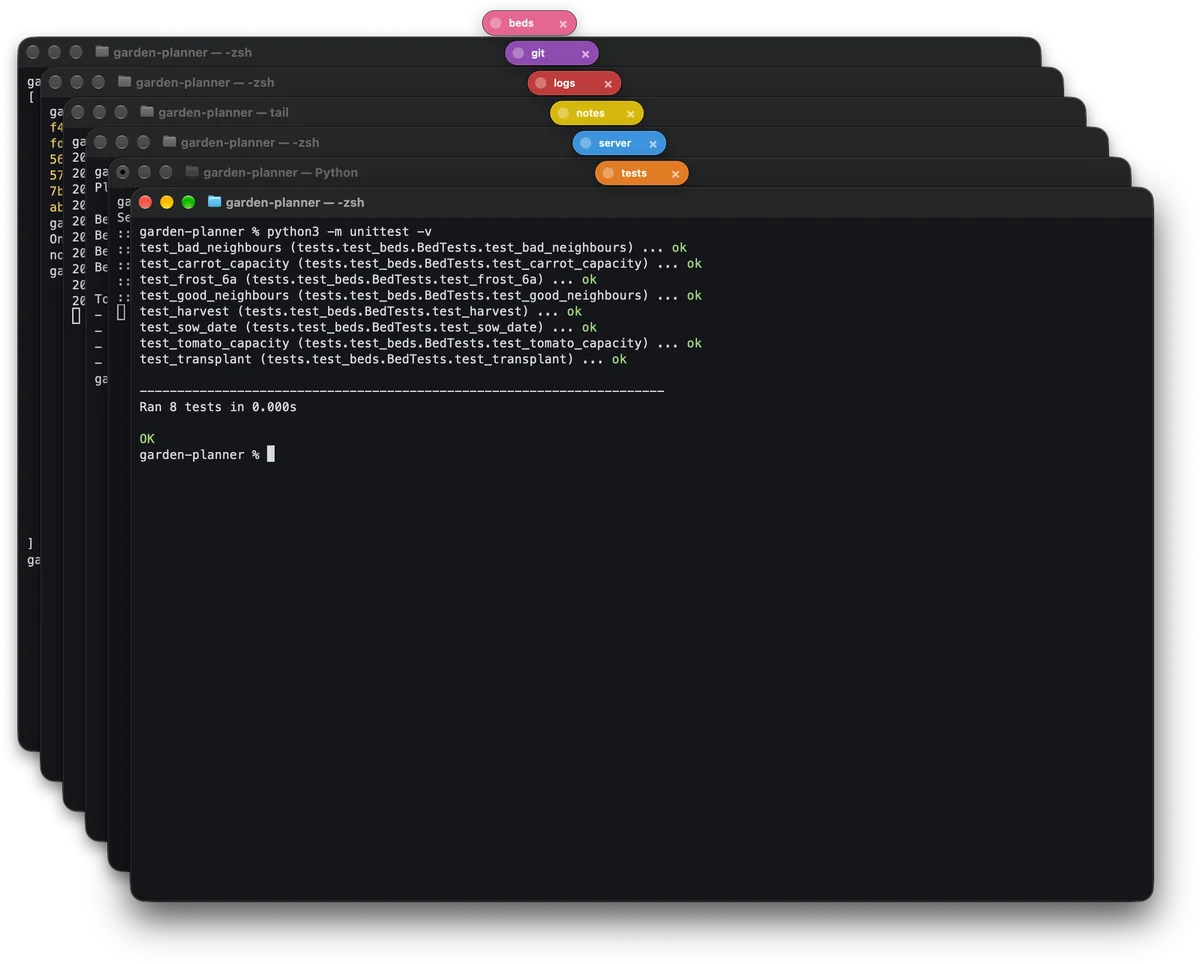Switch to the notes tab label
Image resolution: width=1200 pixels, height=964 pixels.
pyautogui.click(x=590, y=113)
